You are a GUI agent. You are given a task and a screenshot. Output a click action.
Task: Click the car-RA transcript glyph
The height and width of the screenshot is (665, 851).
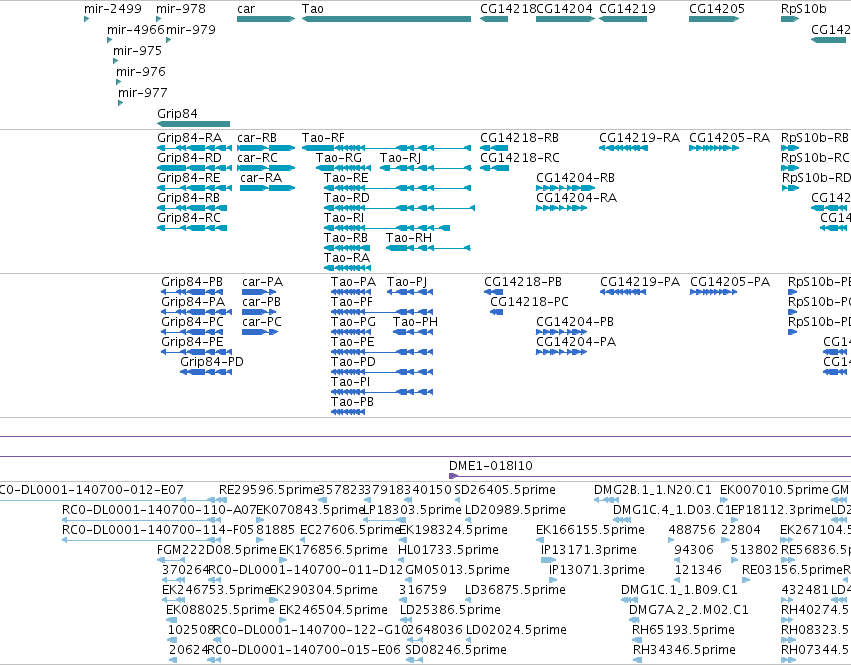click(x=268, y=188)
